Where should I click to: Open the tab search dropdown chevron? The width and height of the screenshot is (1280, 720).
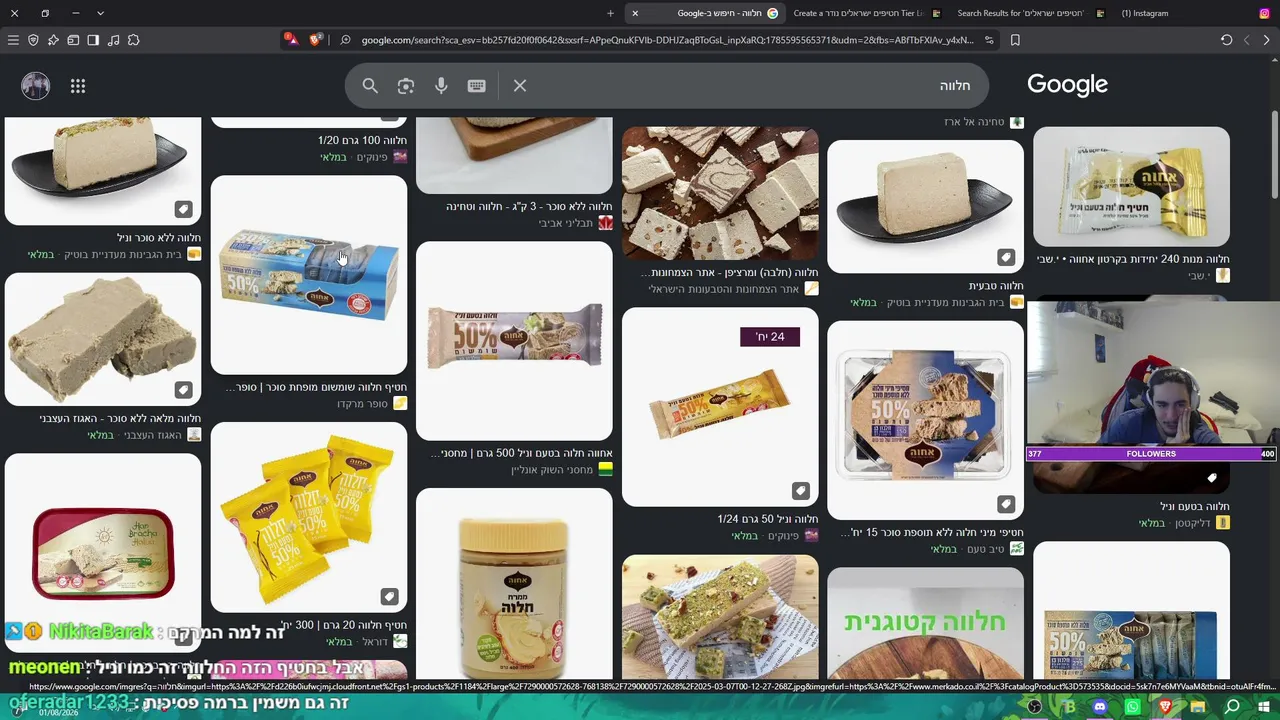point(100,13)
